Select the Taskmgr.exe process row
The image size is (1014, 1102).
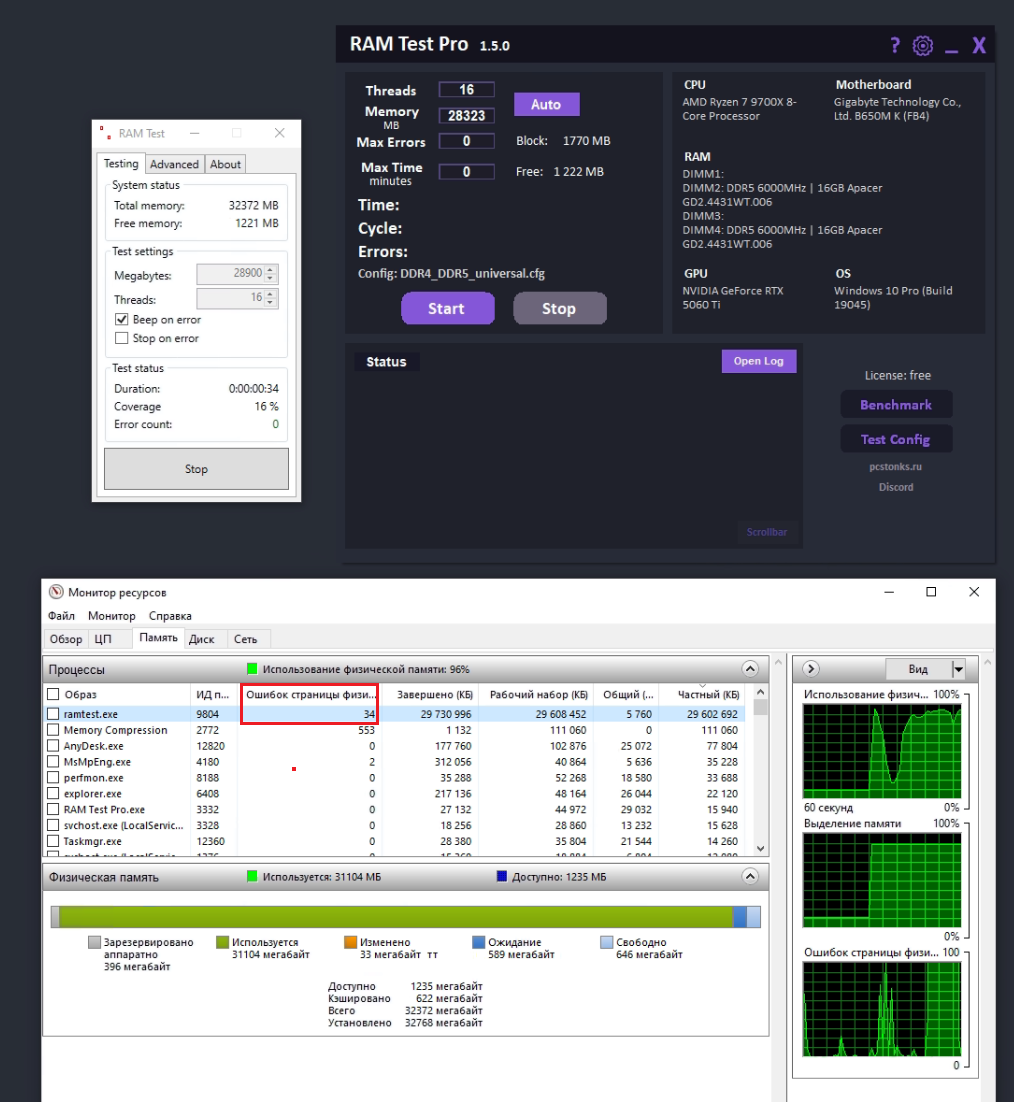(x=397, y=841)
